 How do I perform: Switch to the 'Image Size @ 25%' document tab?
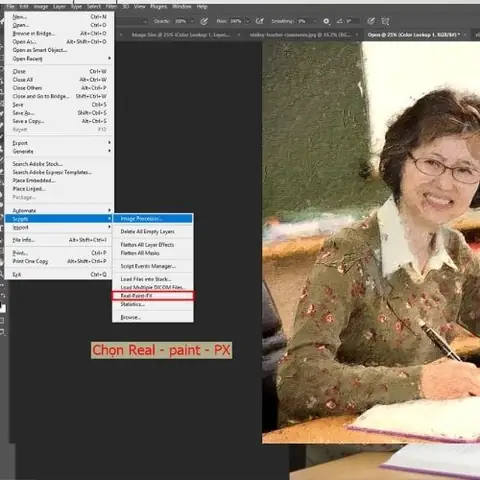coord(180,34)
